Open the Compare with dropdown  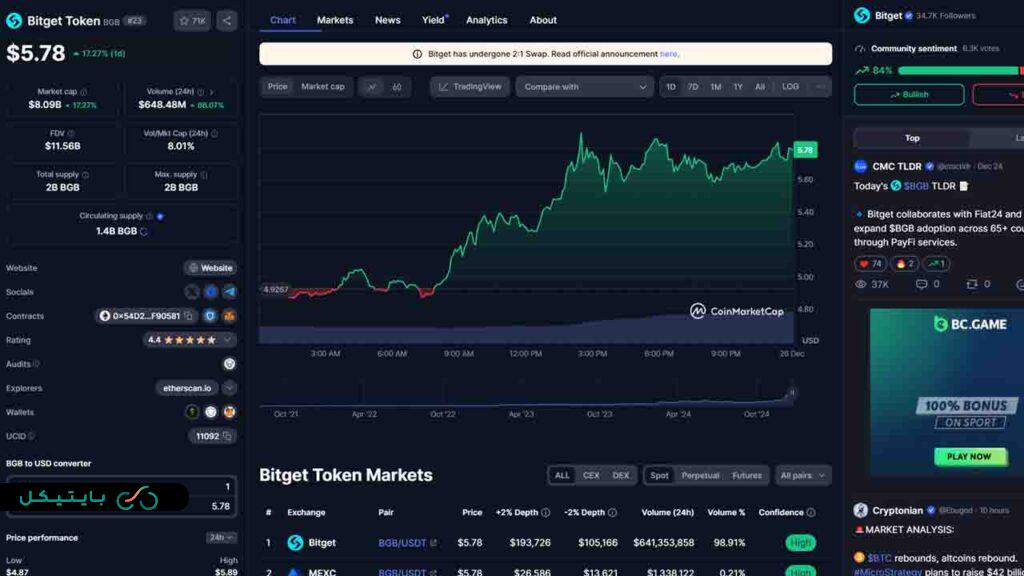pos(585,87)
